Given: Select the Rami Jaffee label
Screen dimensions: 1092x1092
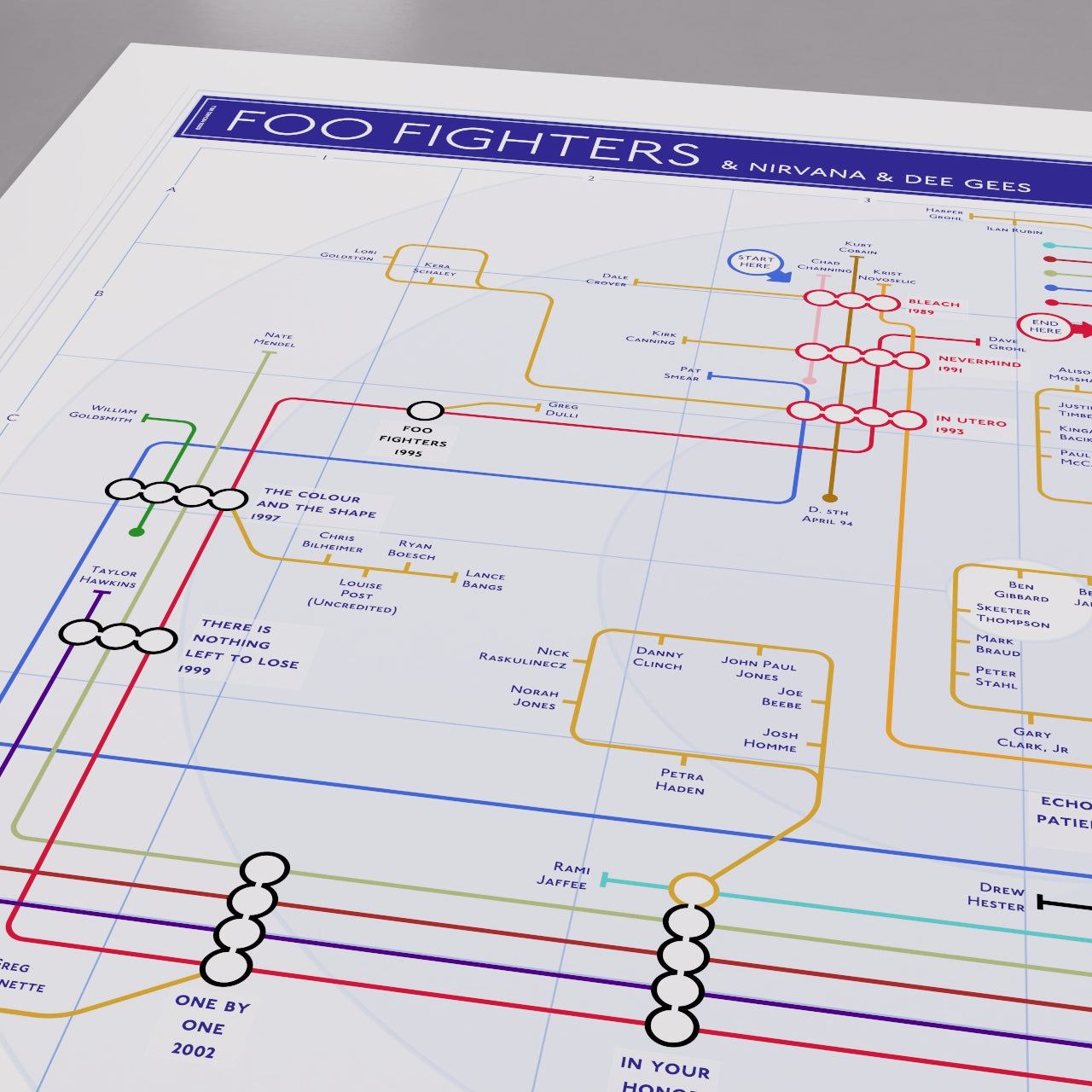Looking at the screenshot, I should pos(564,874).
